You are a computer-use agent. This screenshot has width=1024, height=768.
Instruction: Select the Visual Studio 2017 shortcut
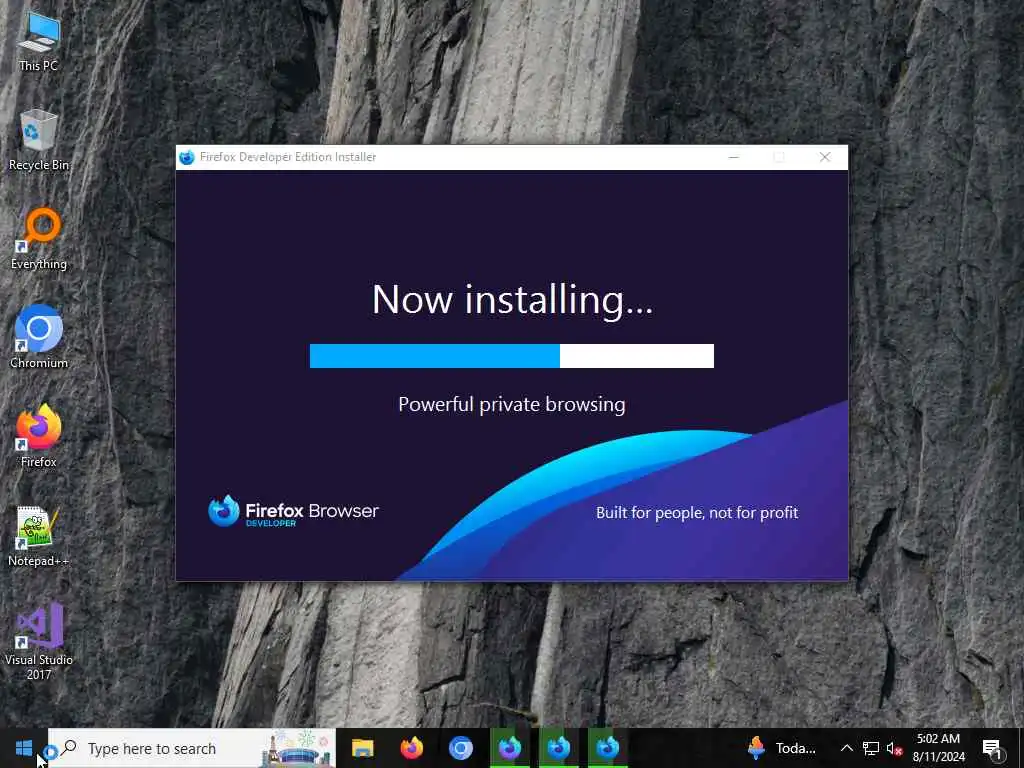pyautogui.click(x=39, y=641)
